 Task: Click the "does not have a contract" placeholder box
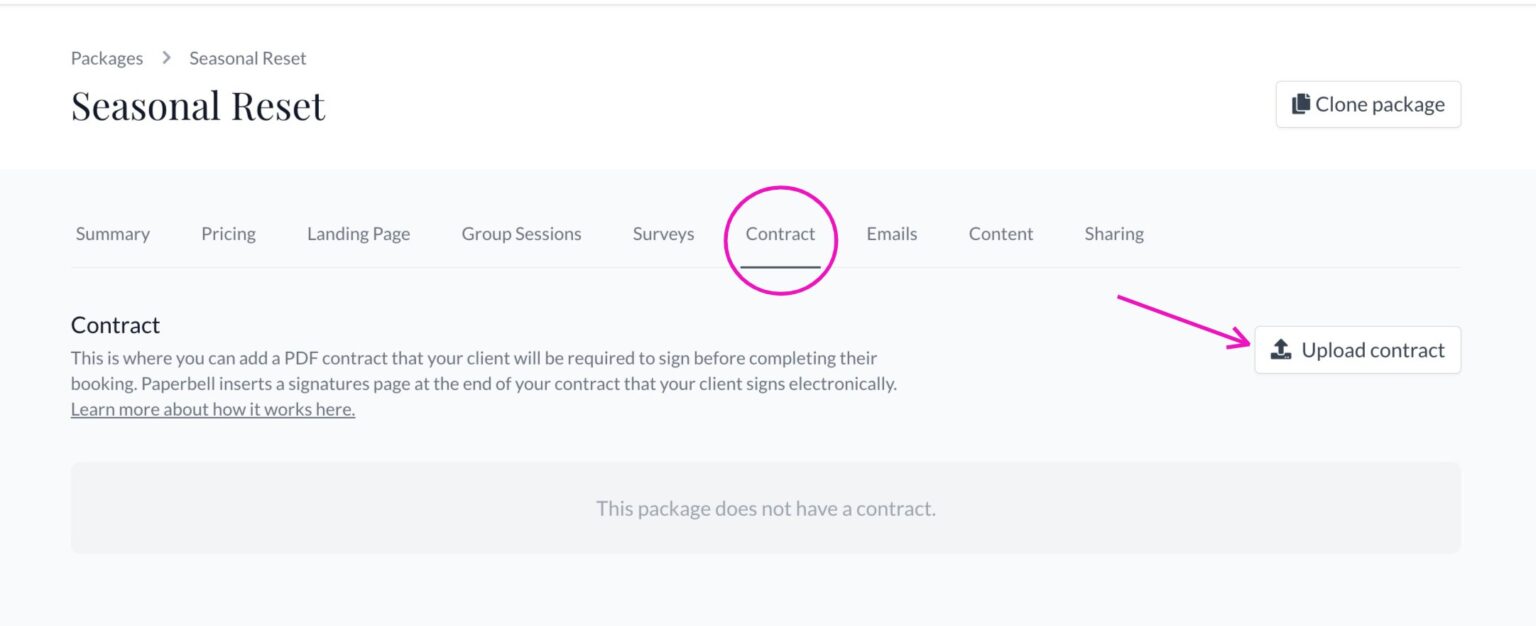[x=766, y=508]
